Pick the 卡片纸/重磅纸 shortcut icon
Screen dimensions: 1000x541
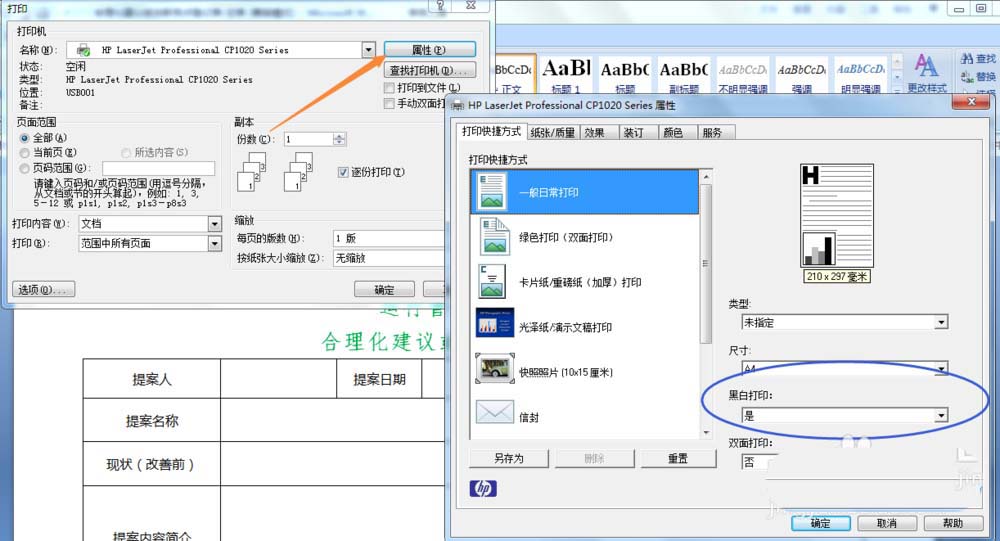coord(492,282)
